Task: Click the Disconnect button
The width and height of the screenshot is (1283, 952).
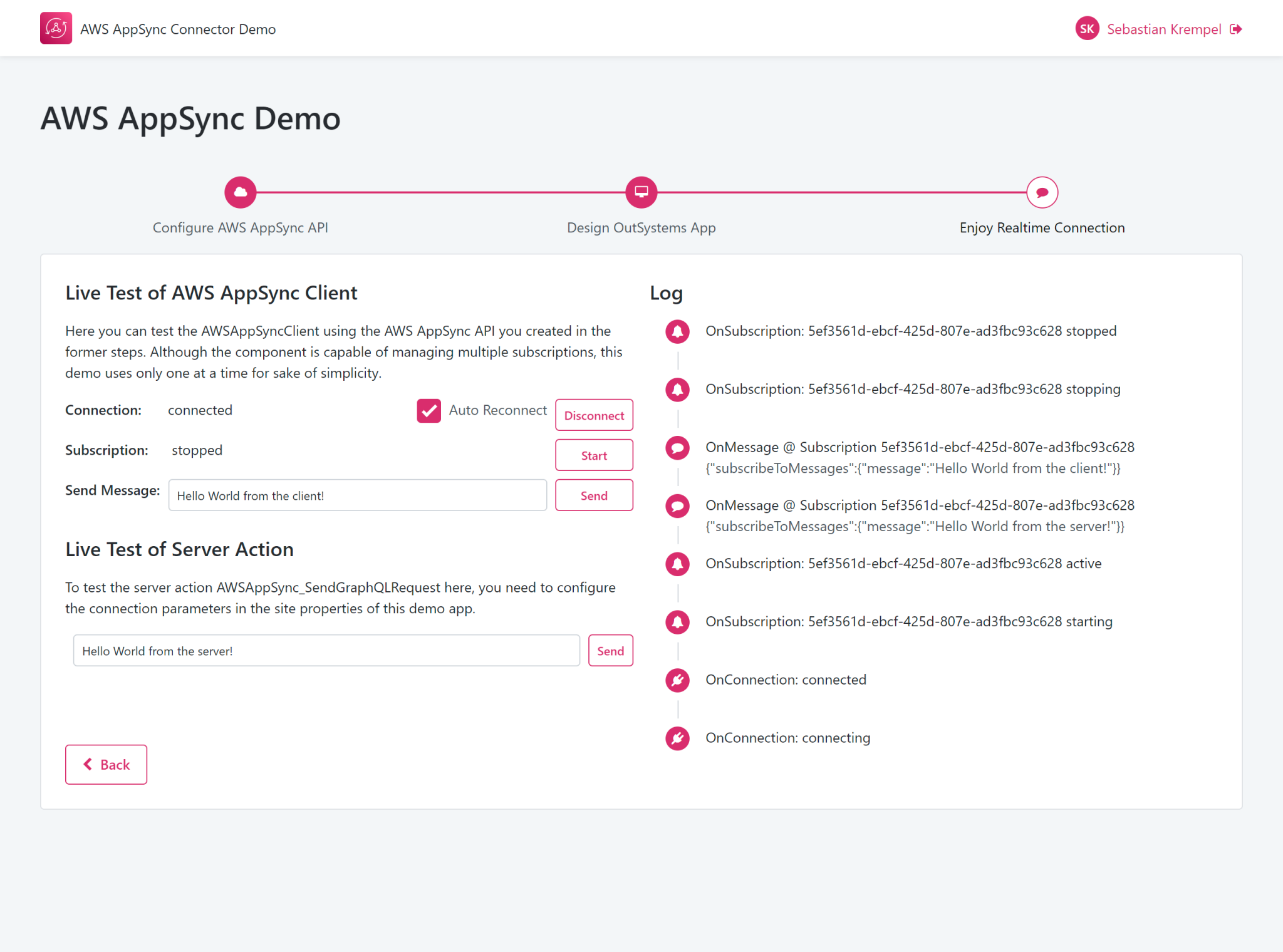Action: pos(594,415)
